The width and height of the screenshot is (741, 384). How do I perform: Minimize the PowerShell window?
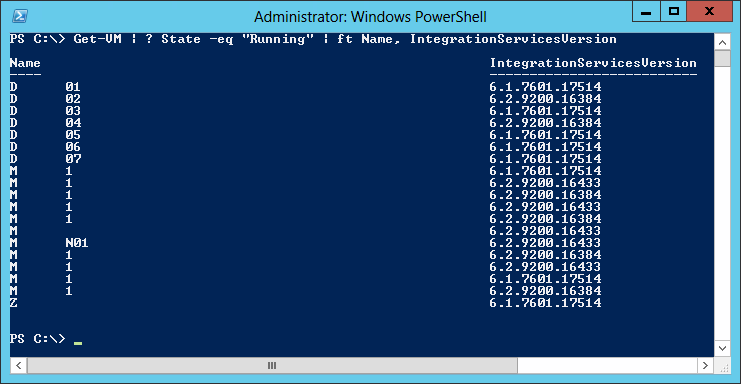646,12
